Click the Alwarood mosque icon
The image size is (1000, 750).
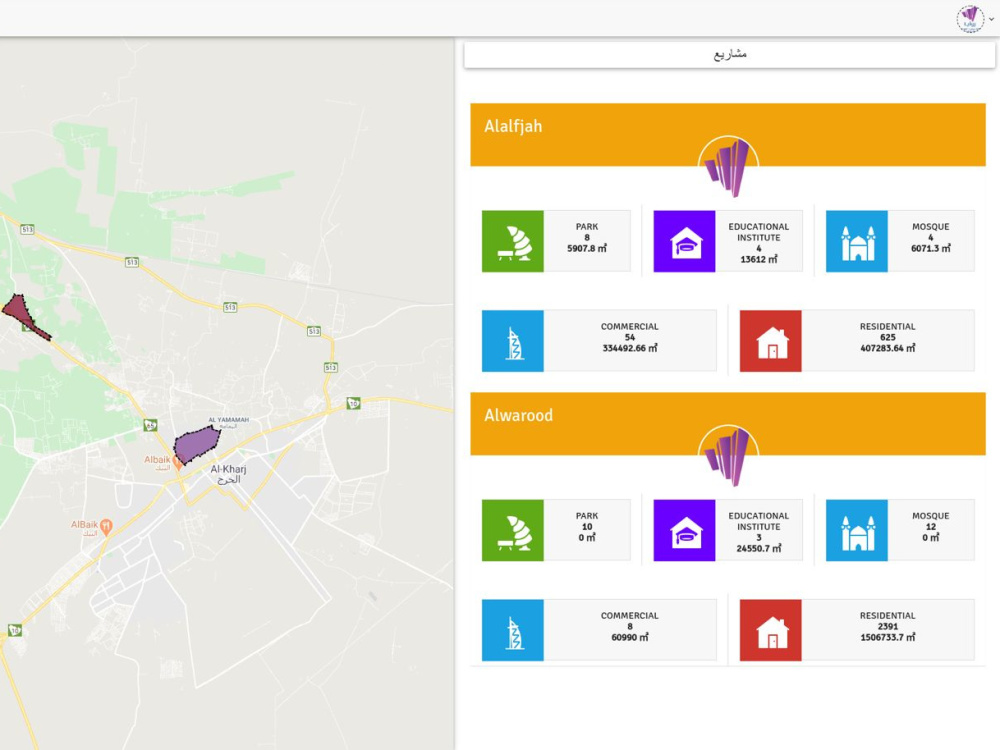click(x=857, y=531)
